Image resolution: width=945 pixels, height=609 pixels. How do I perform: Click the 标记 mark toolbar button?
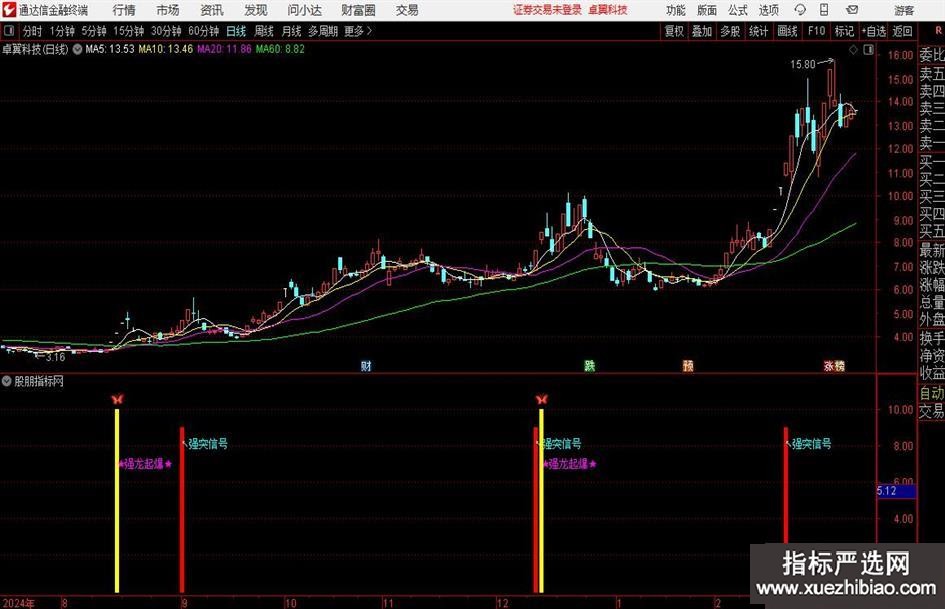844,31
